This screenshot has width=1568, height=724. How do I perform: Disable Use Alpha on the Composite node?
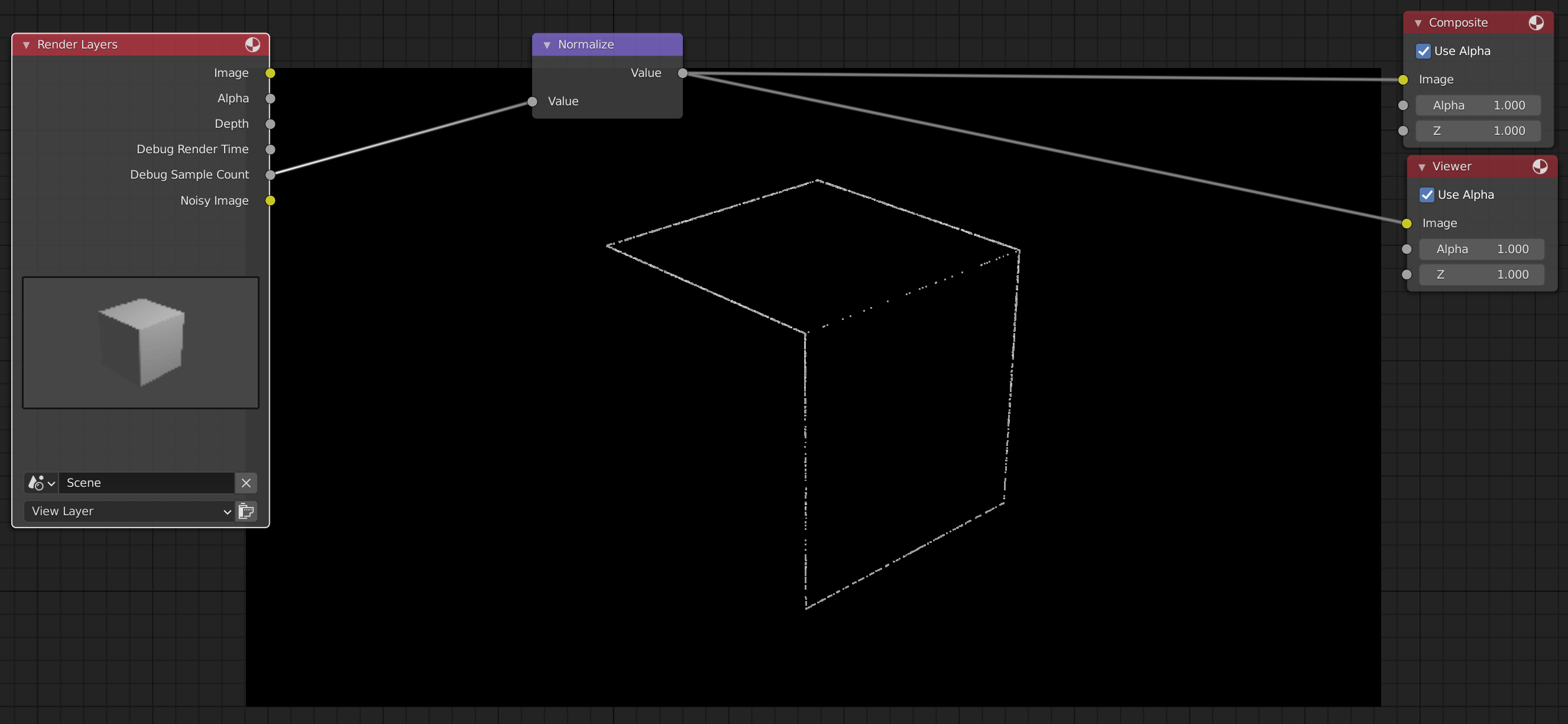pos(1423,51)
